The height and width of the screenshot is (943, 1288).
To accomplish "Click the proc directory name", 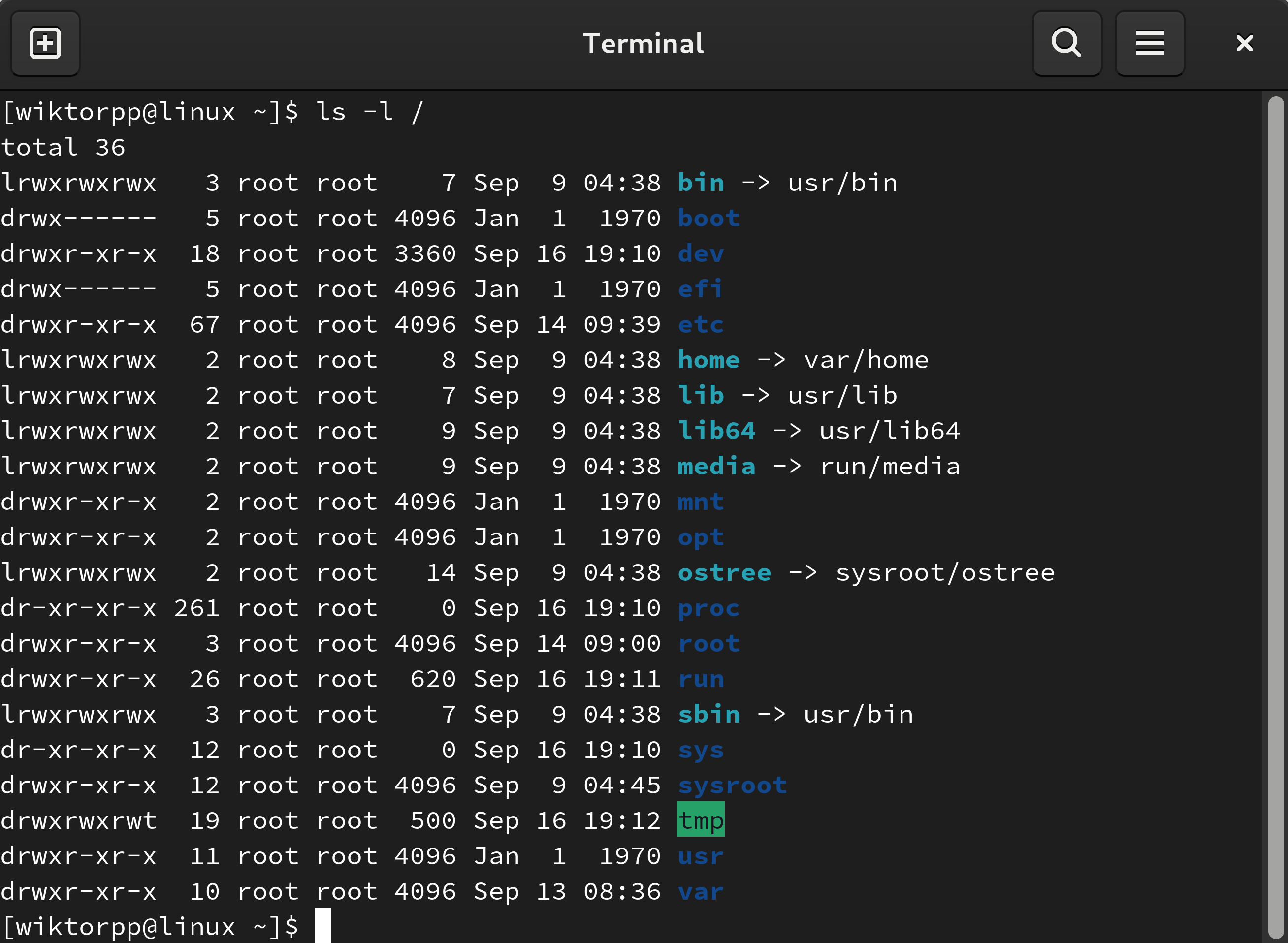I will [x=708, y=608].
